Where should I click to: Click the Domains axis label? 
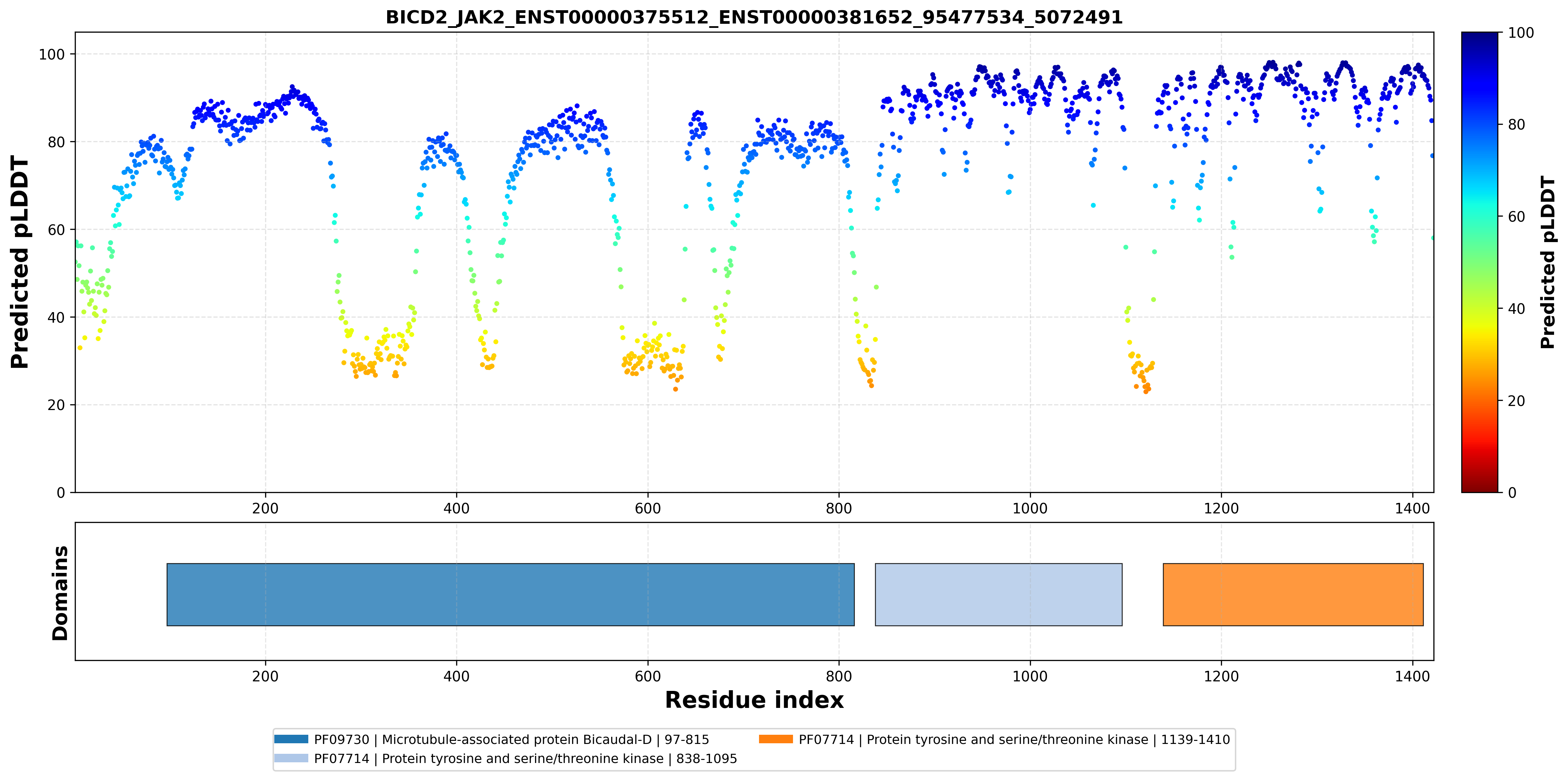(59, 593)
